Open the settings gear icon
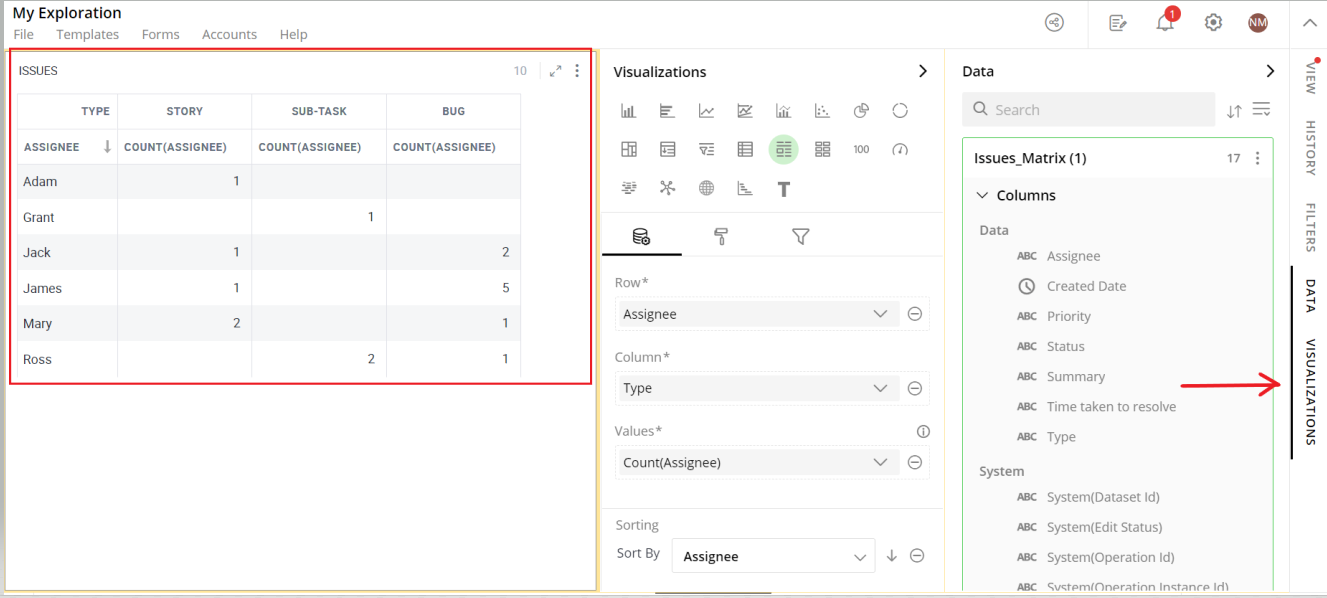 click(1213, 22)
